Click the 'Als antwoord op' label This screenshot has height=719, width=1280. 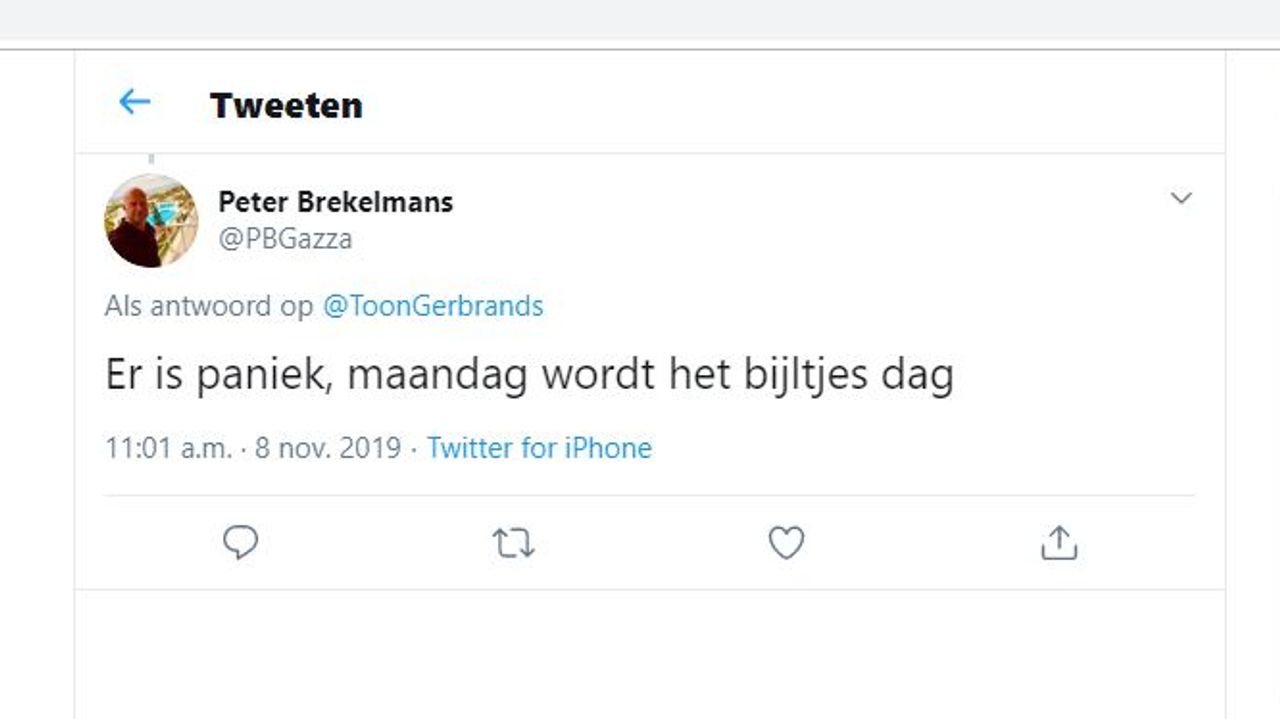click(208, 306)
